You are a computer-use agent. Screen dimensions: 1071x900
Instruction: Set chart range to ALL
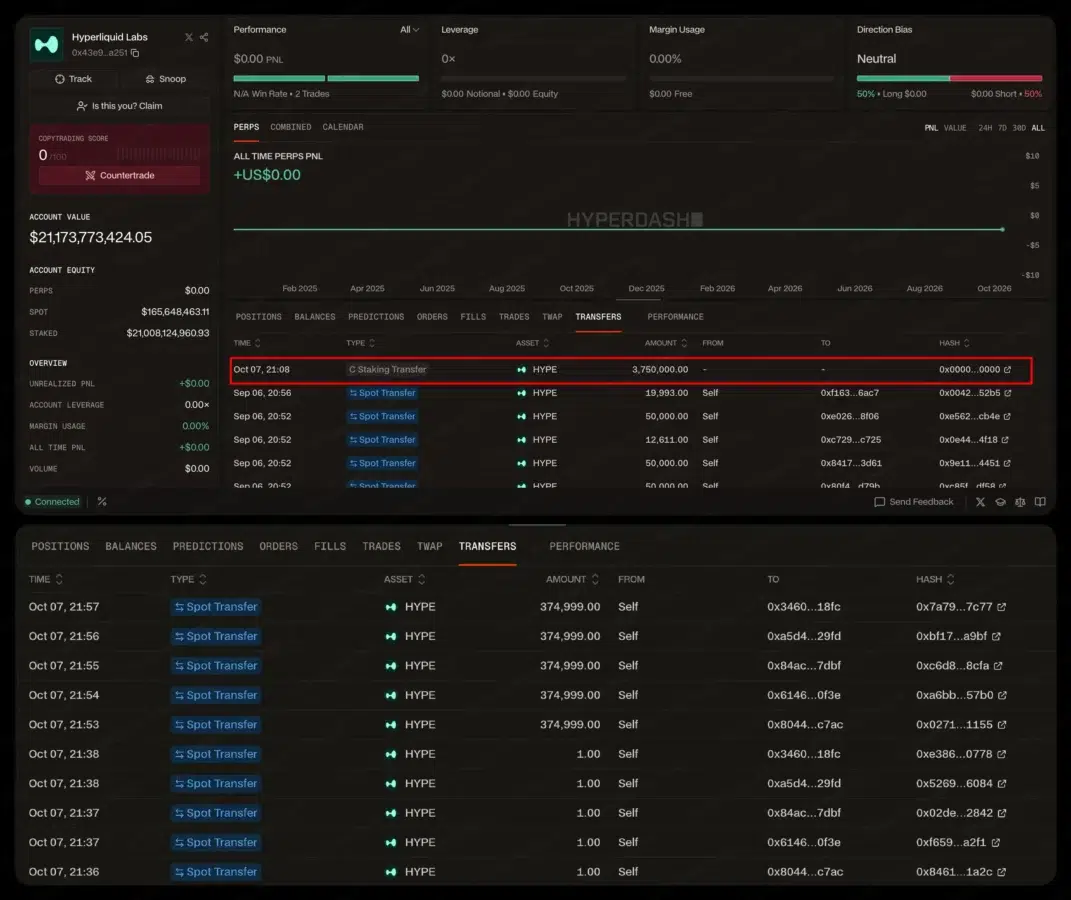[1038, 128]
